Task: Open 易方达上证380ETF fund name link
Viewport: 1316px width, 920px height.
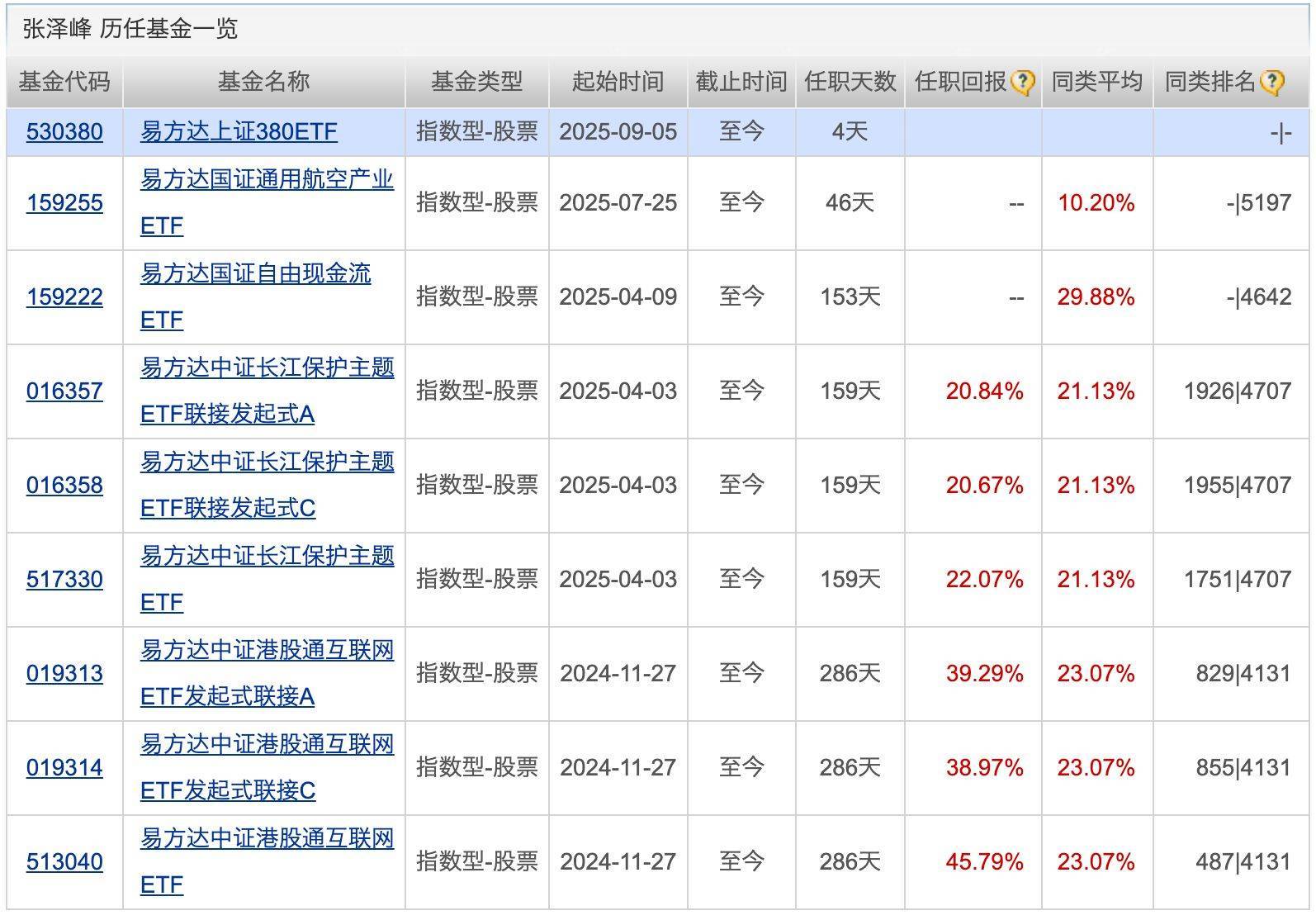Action: click(239, 131)
